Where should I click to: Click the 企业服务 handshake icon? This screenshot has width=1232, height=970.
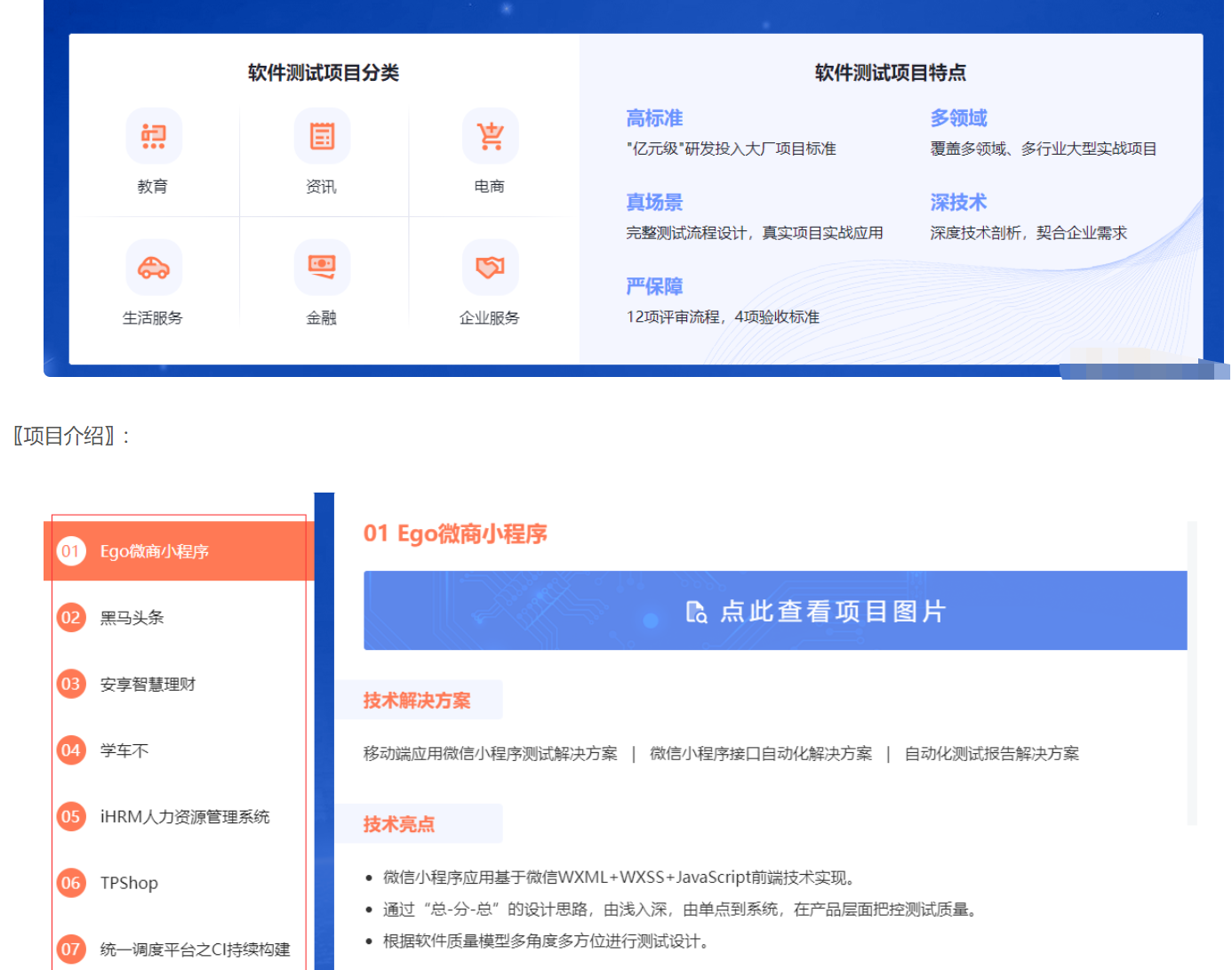pyautogui.click(x=490, y=267)
